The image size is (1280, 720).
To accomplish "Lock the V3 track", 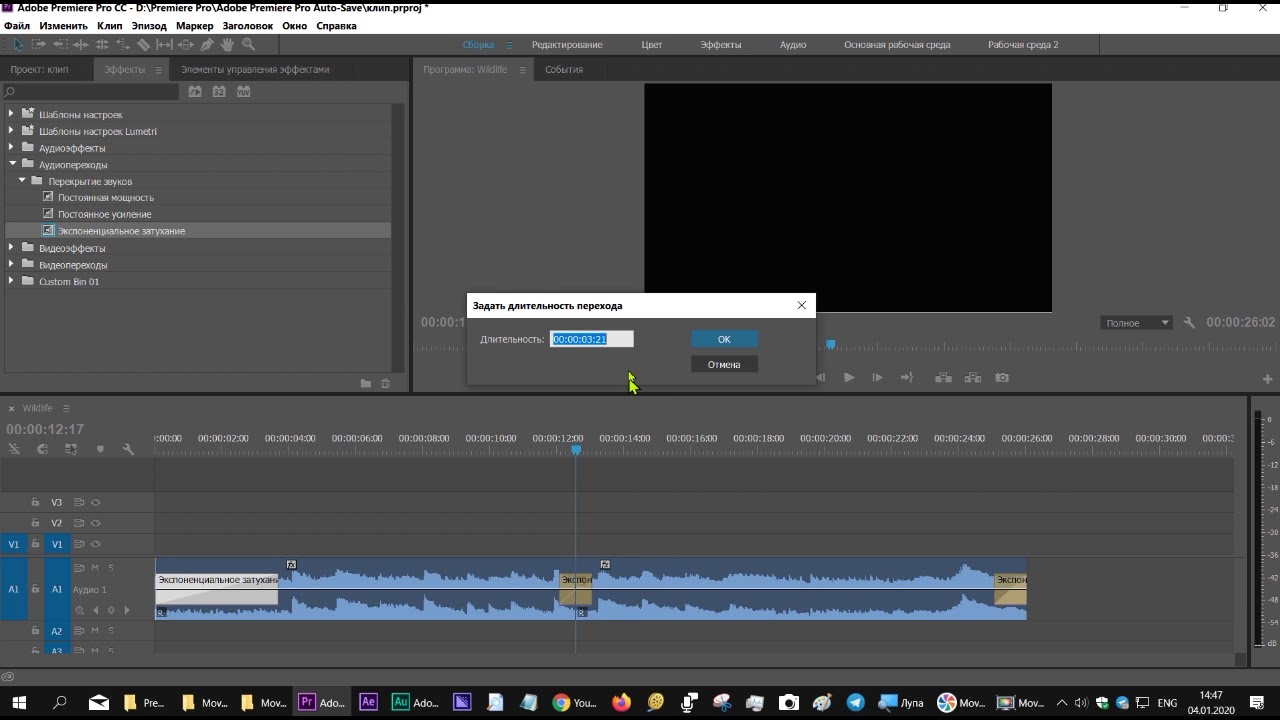I will [35, 502].
